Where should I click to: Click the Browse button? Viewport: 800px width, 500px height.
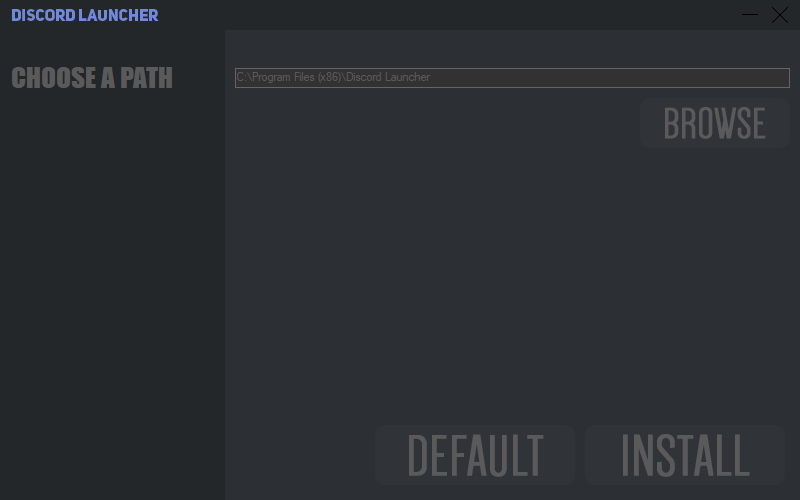715,123
